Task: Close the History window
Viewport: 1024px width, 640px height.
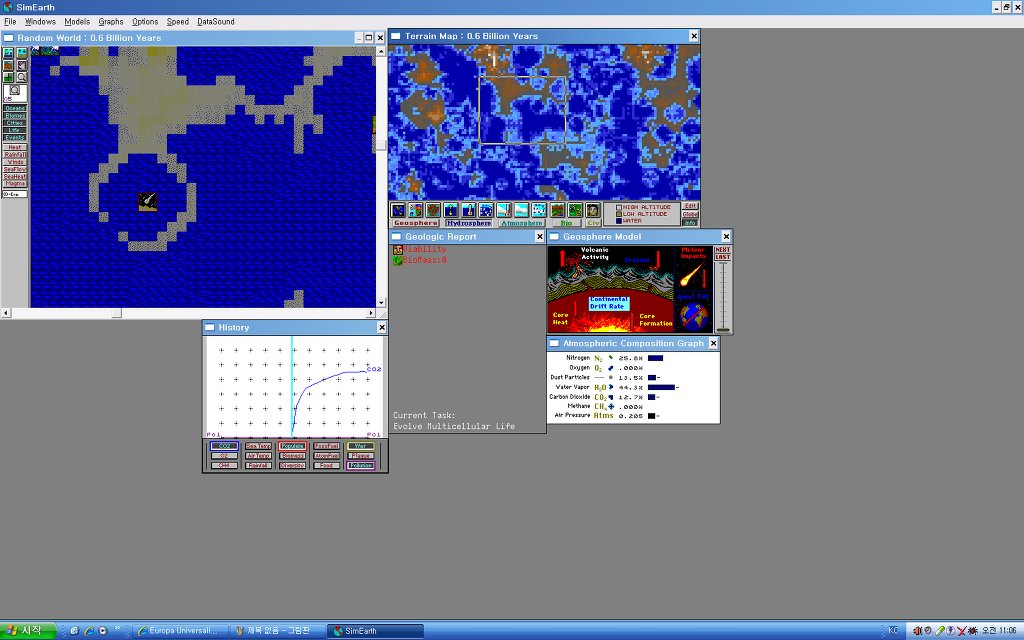Action: pos(382,327)
